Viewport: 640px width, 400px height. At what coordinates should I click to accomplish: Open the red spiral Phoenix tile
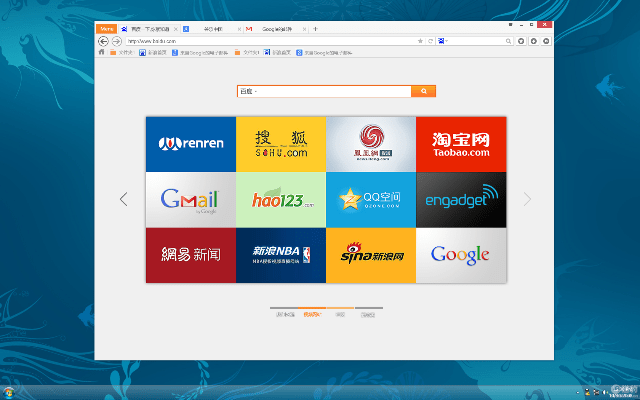click(x=371, y=144)
